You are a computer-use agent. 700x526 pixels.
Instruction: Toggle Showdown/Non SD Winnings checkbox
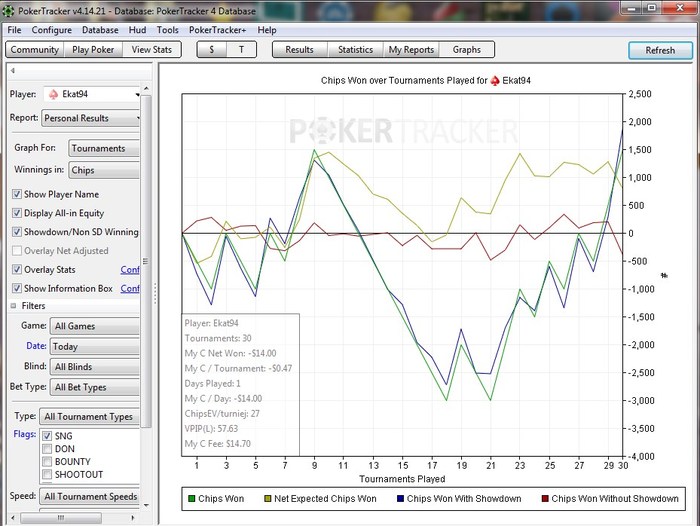click(17, 232)
